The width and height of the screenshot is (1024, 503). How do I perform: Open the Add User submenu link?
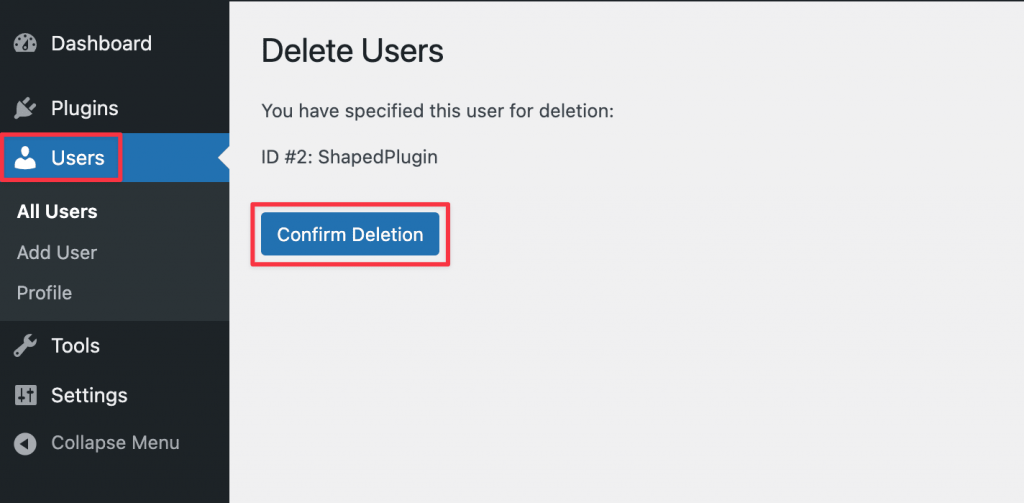click(57, 252)
